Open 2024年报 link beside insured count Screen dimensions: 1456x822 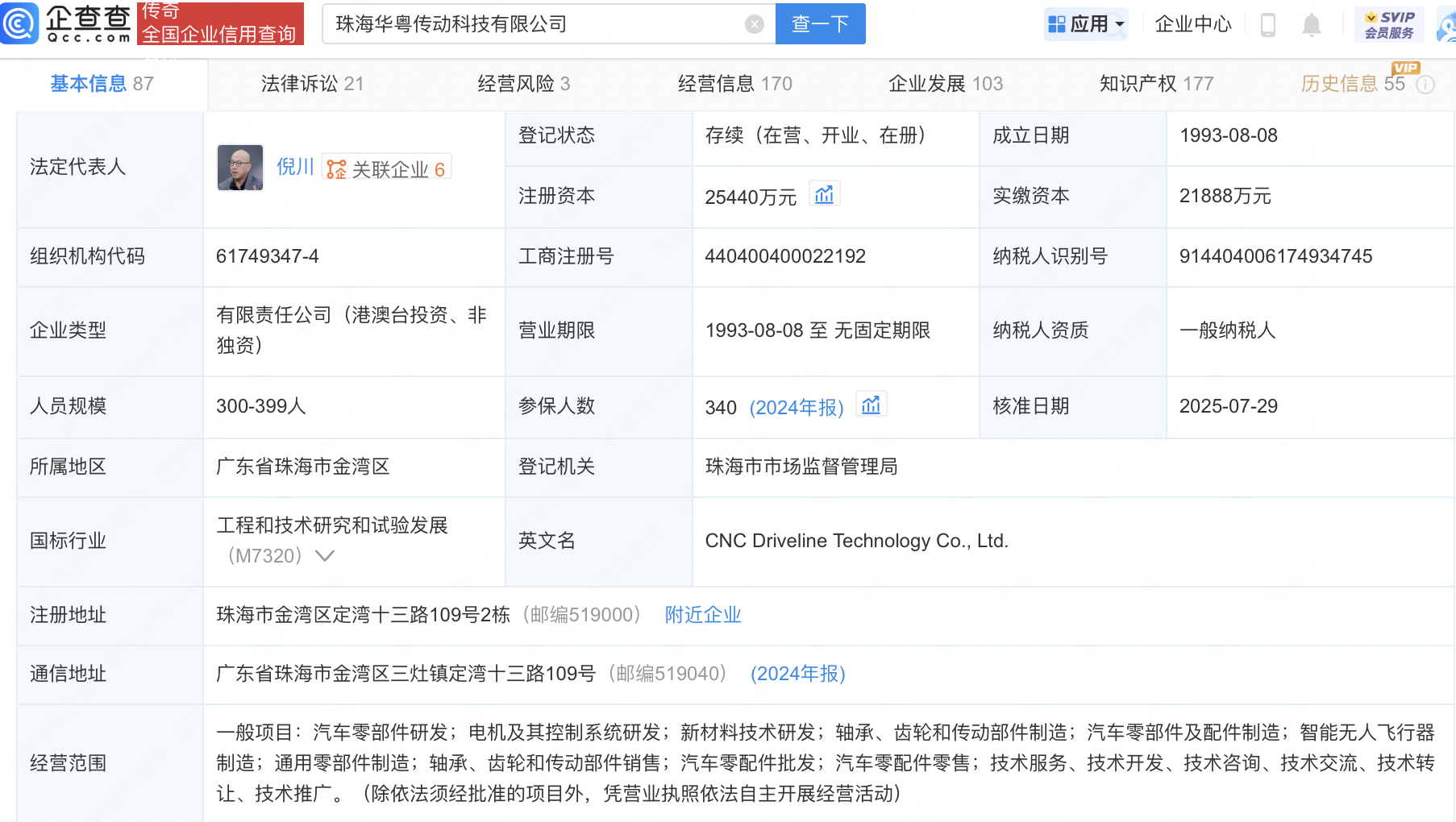click(x=797, y=408)
